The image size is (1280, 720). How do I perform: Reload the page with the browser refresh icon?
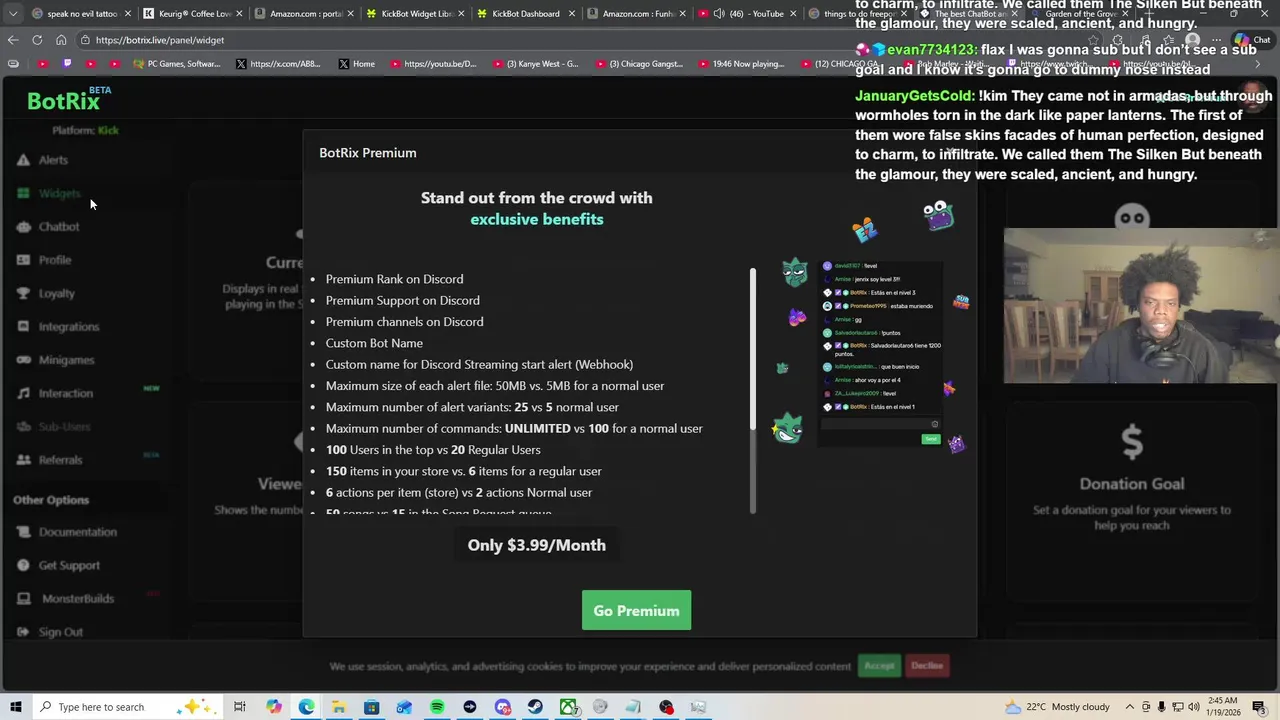(x=37, y=40)
